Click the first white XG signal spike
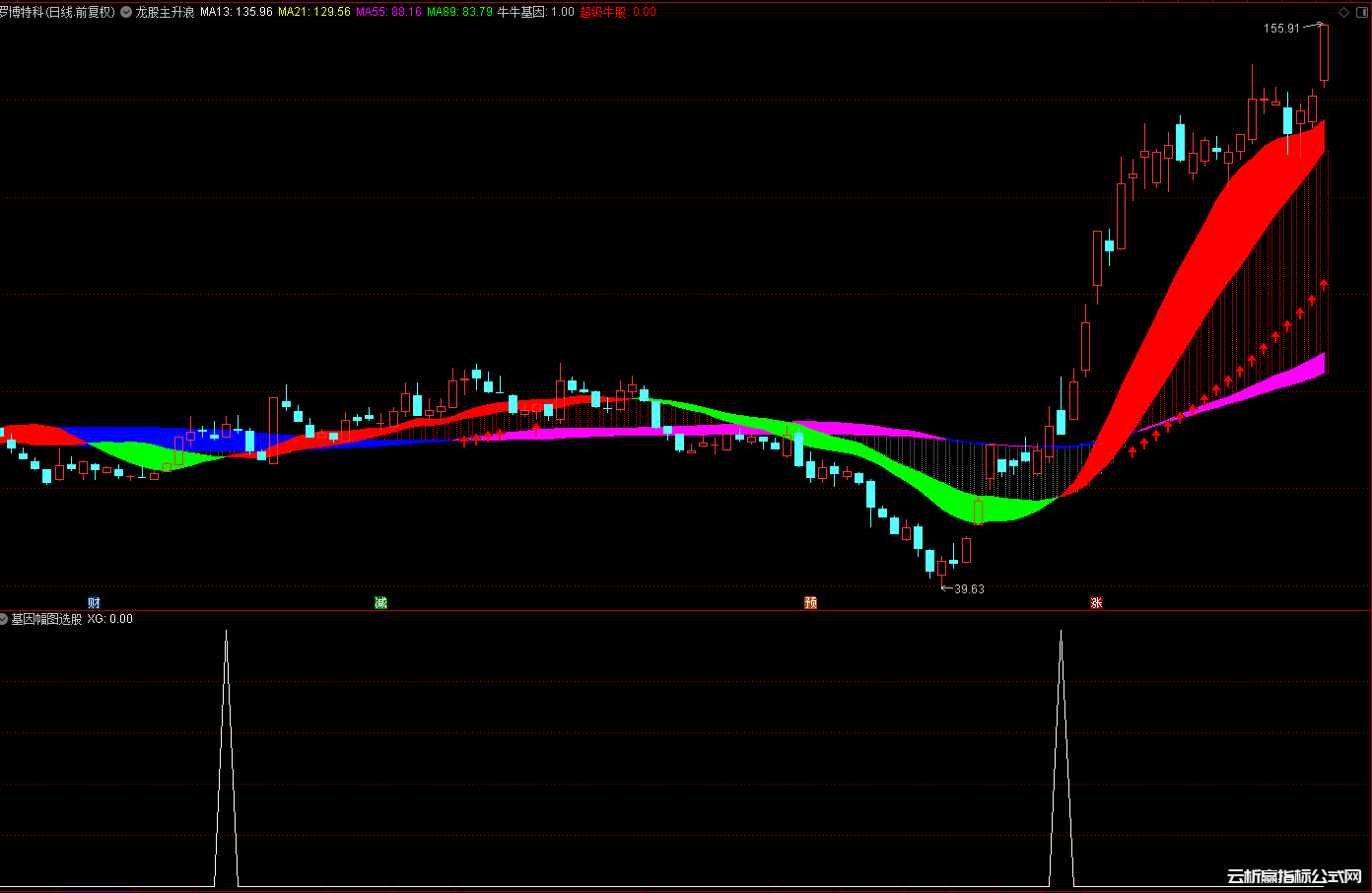 point(226,757)
